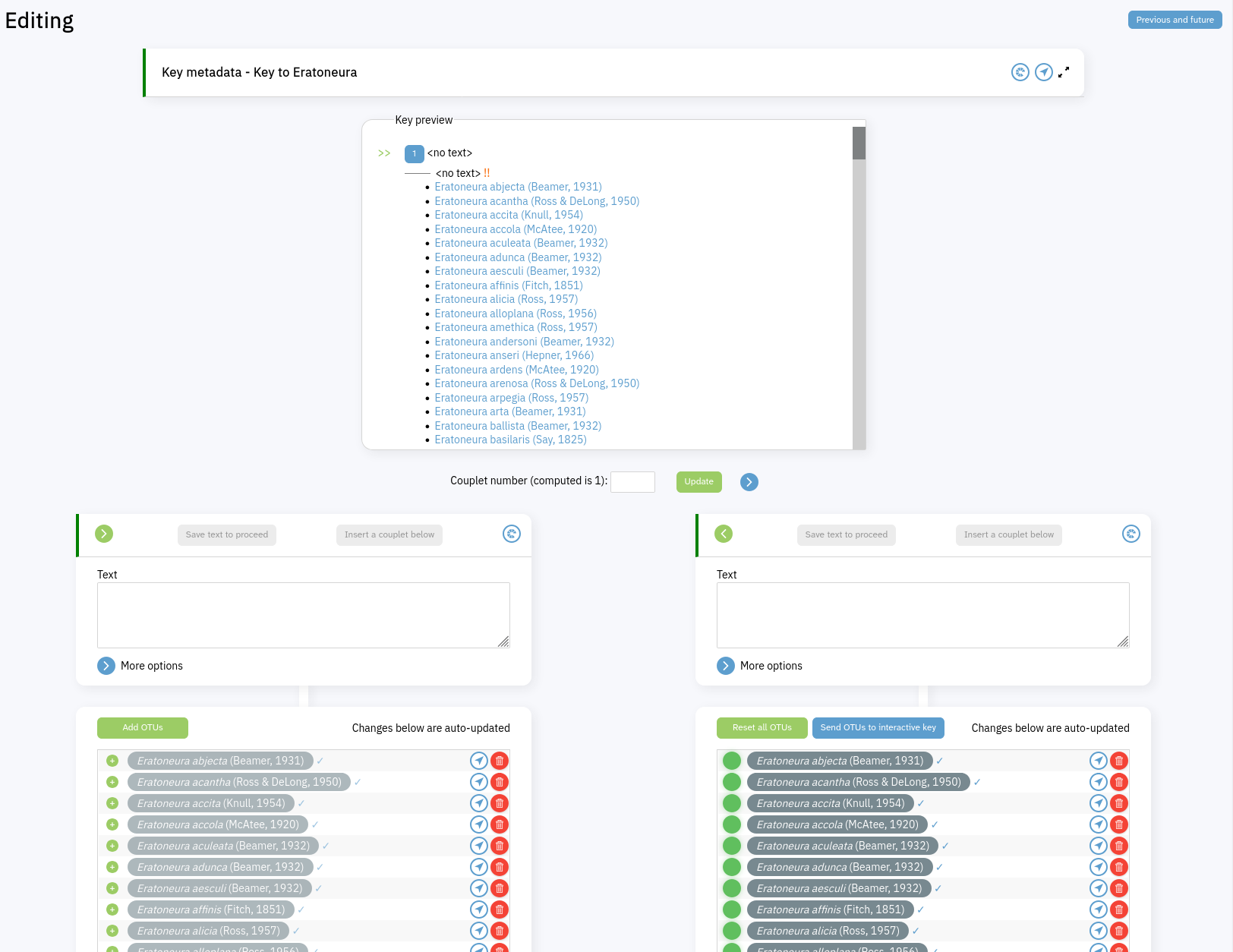Open radial annotator in Key metadata header

1020,72
